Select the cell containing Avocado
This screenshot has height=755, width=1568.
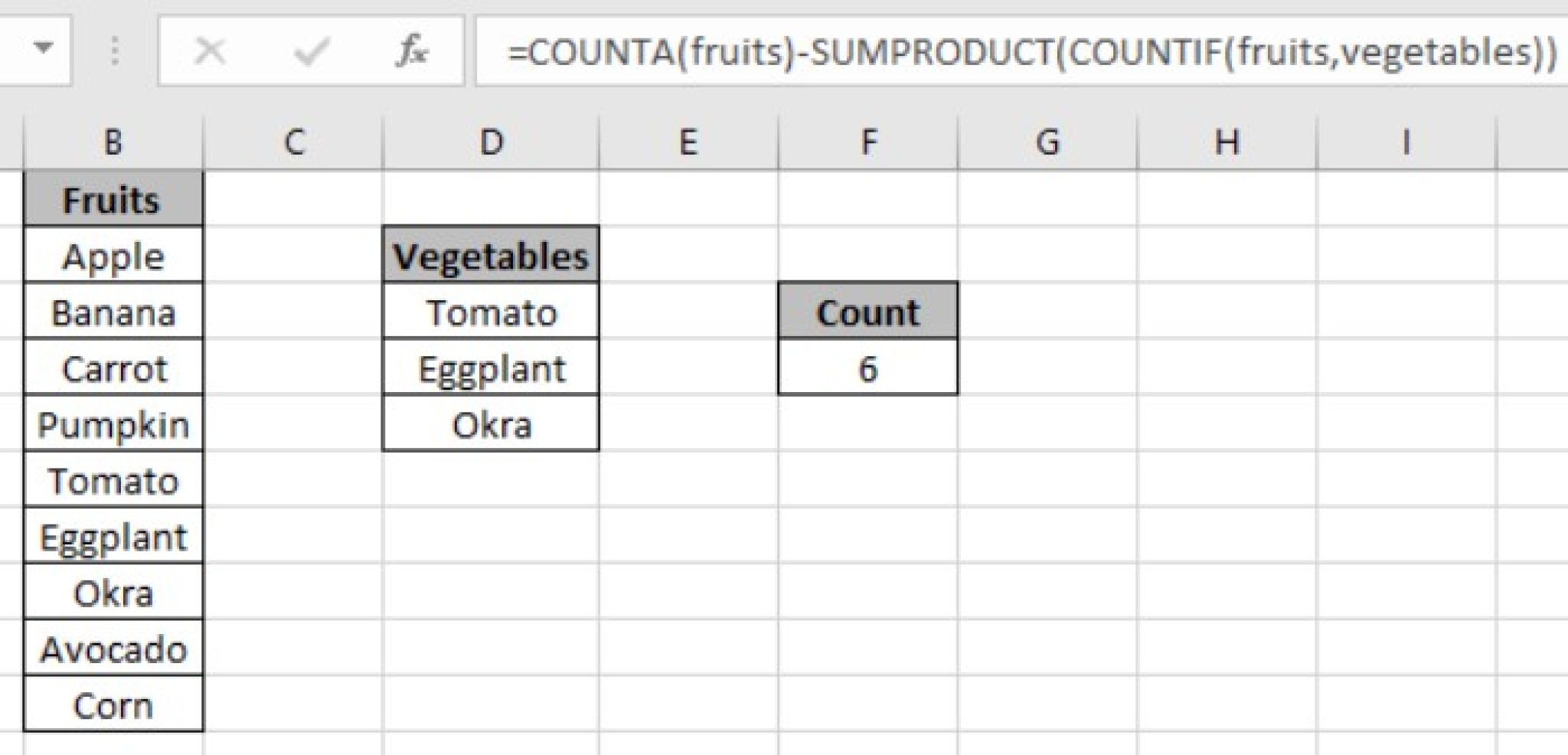pos(113,648)
